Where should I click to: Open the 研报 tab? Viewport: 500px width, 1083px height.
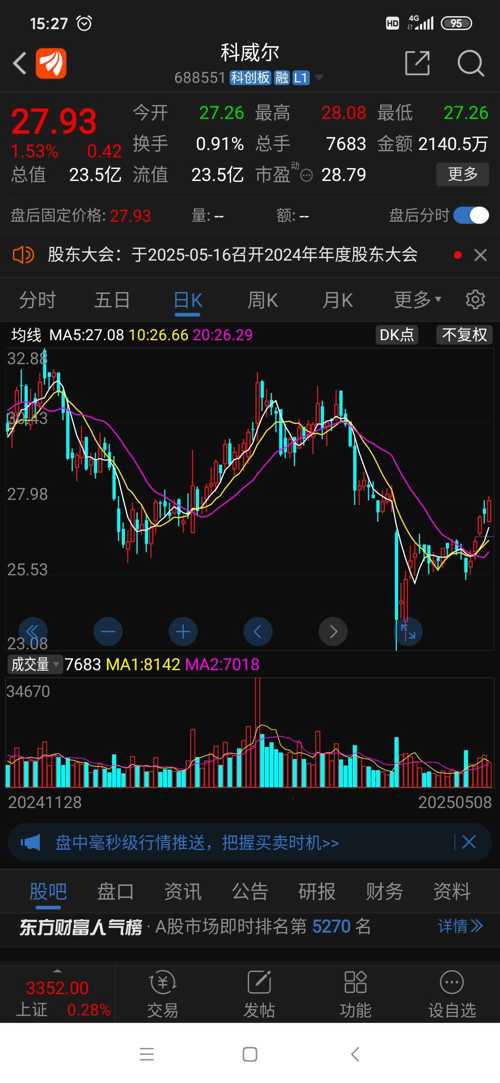pyautogui.click(x=317, y=892)
